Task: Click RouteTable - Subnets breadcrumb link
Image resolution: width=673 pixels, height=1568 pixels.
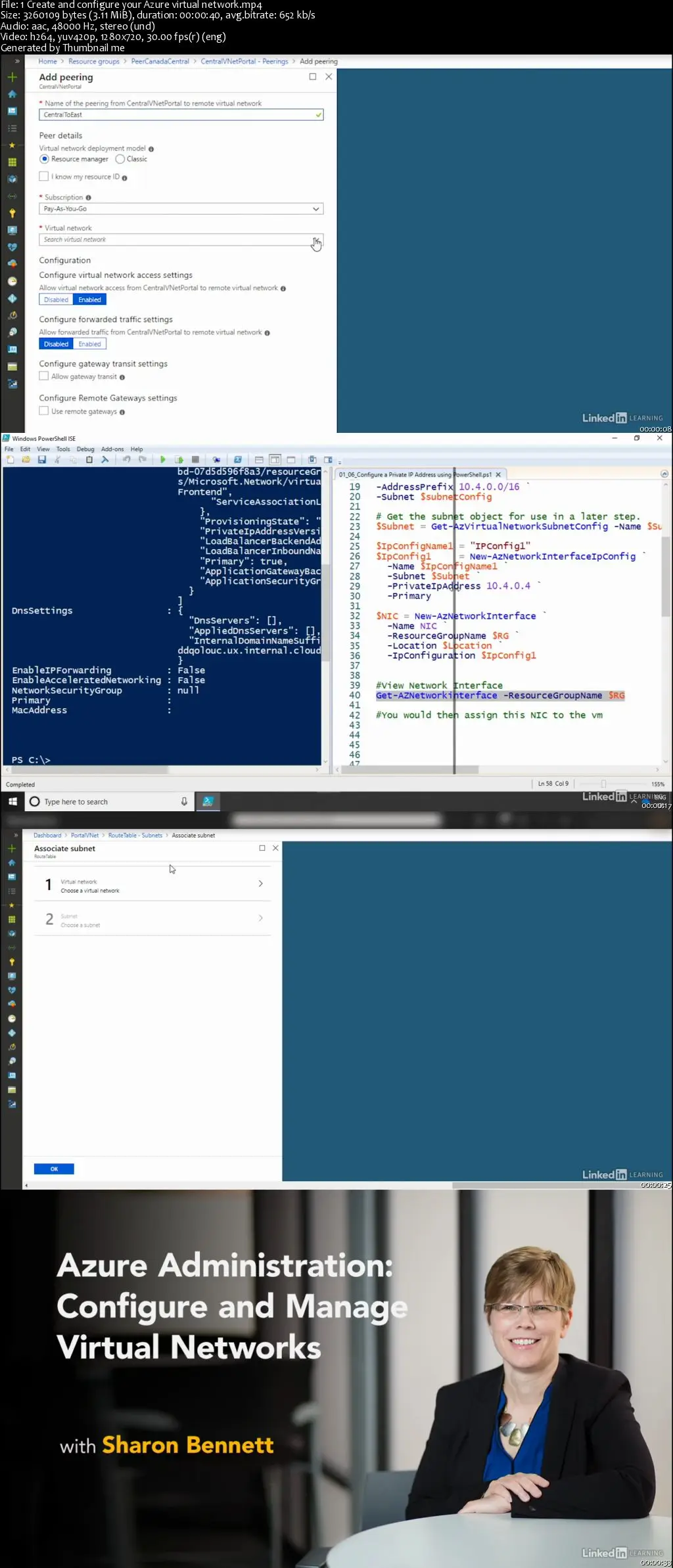Action: point(135,835)
